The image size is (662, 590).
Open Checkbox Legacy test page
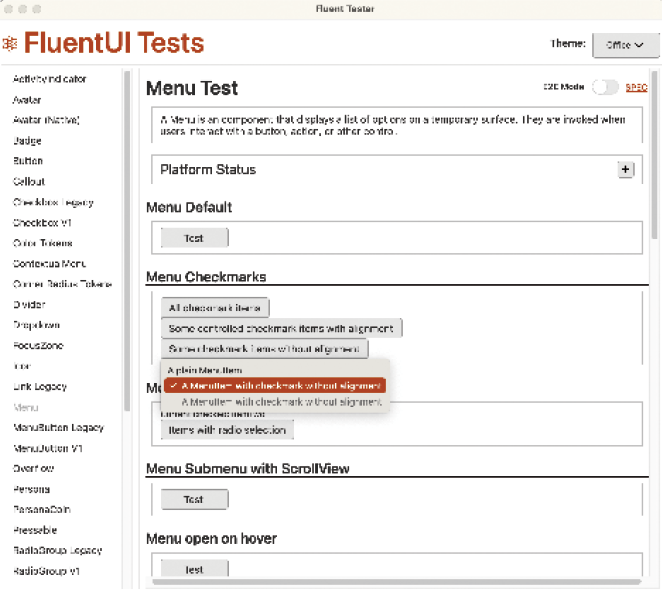pos(53,202)
